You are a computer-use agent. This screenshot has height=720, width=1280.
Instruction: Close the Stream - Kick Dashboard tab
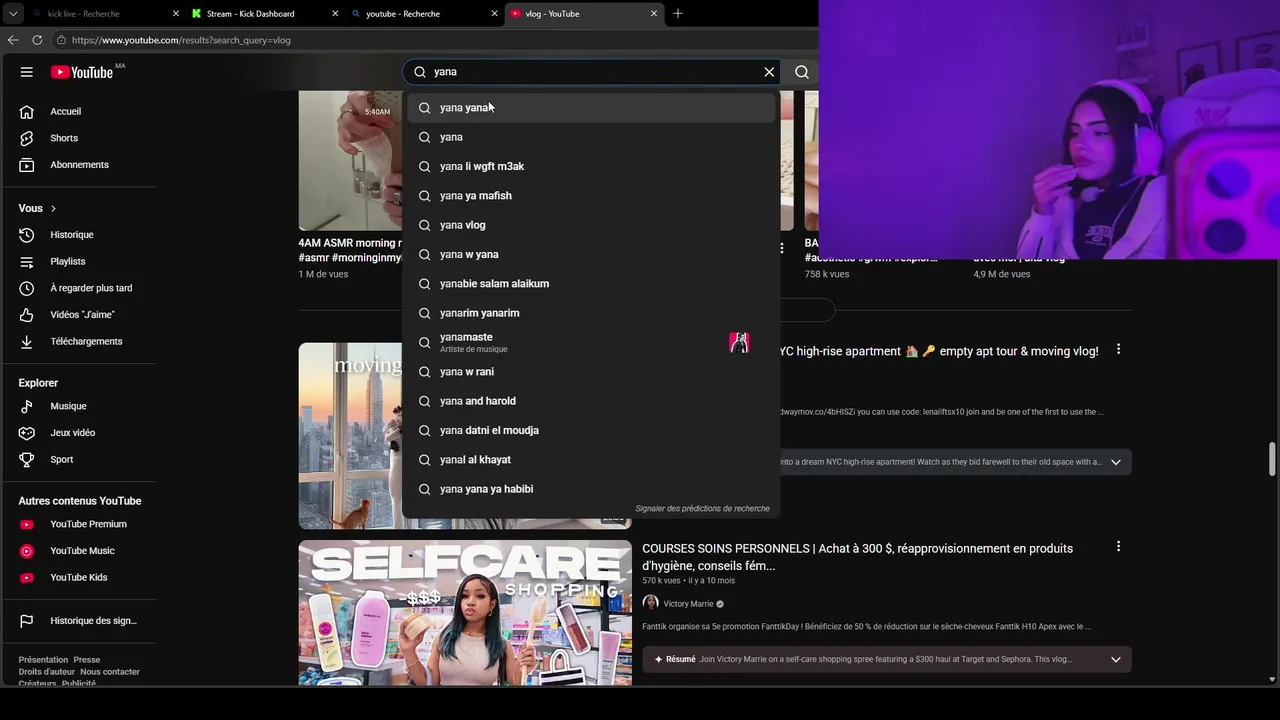(335, 14)
